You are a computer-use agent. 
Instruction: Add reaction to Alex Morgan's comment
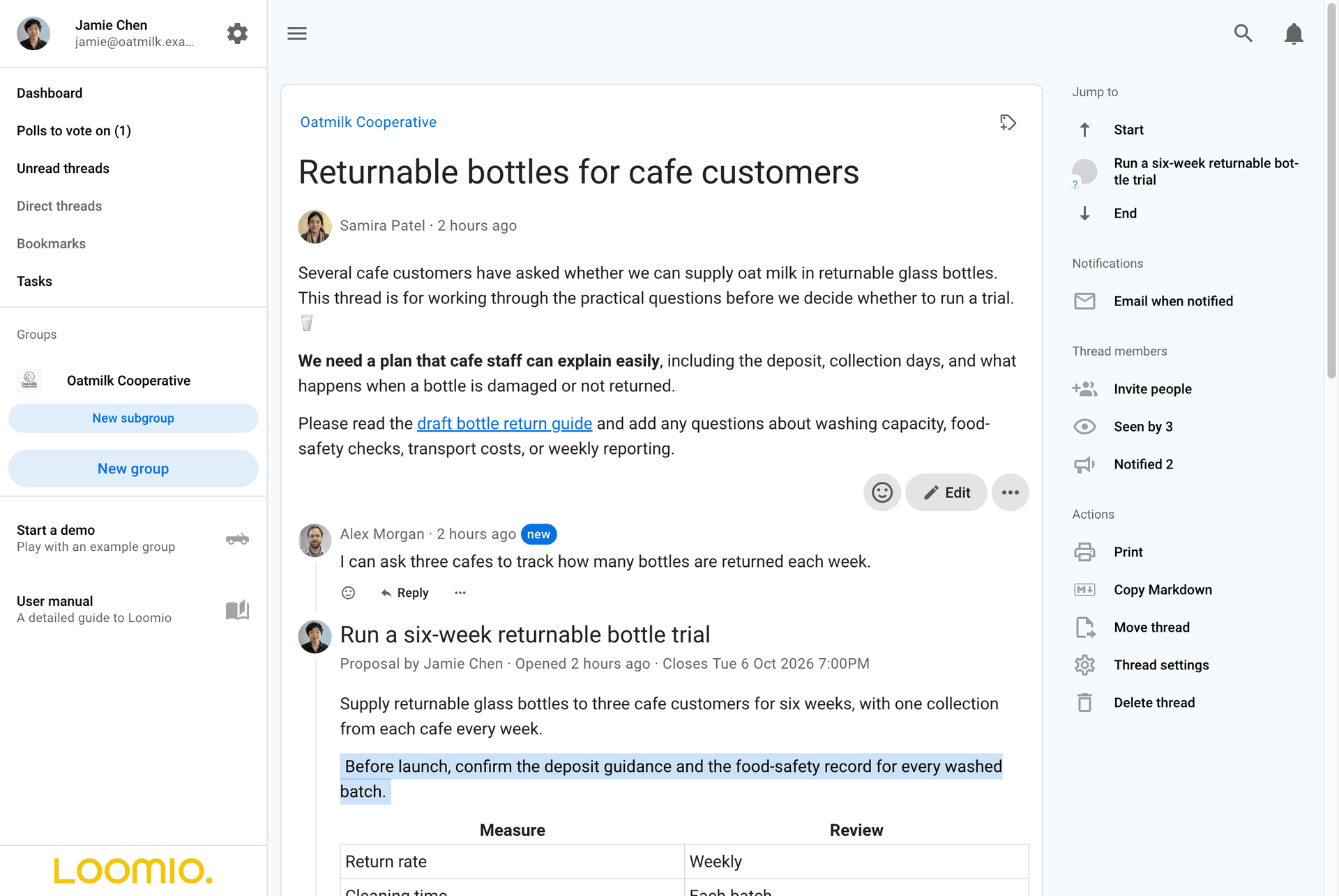pos(349,593)
